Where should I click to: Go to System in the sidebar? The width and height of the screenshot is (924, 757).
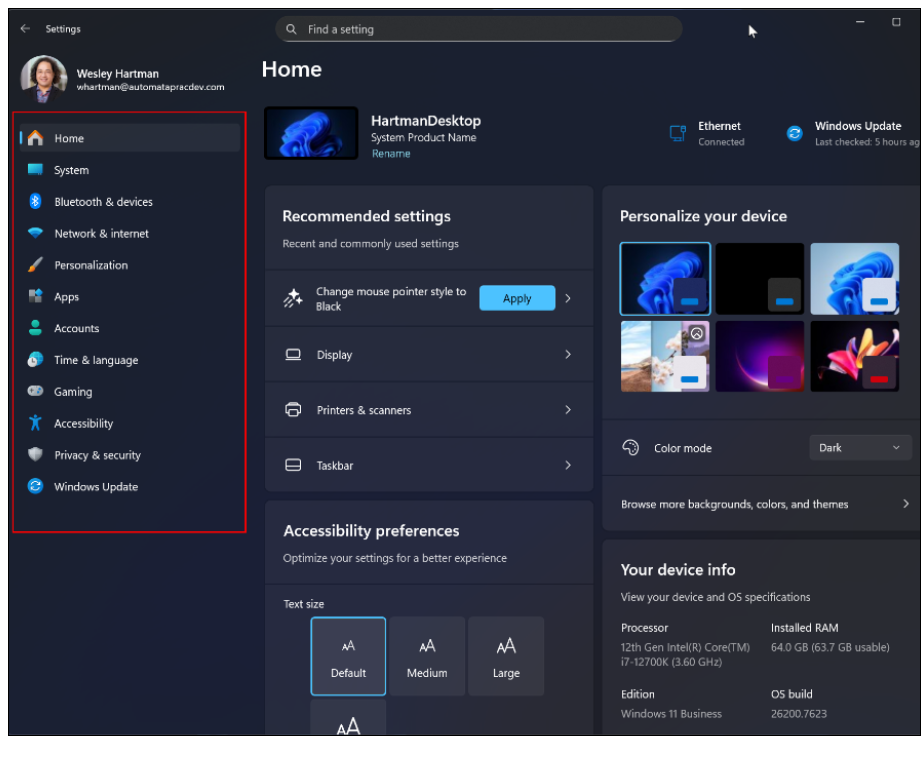click(x=71, y=170)
